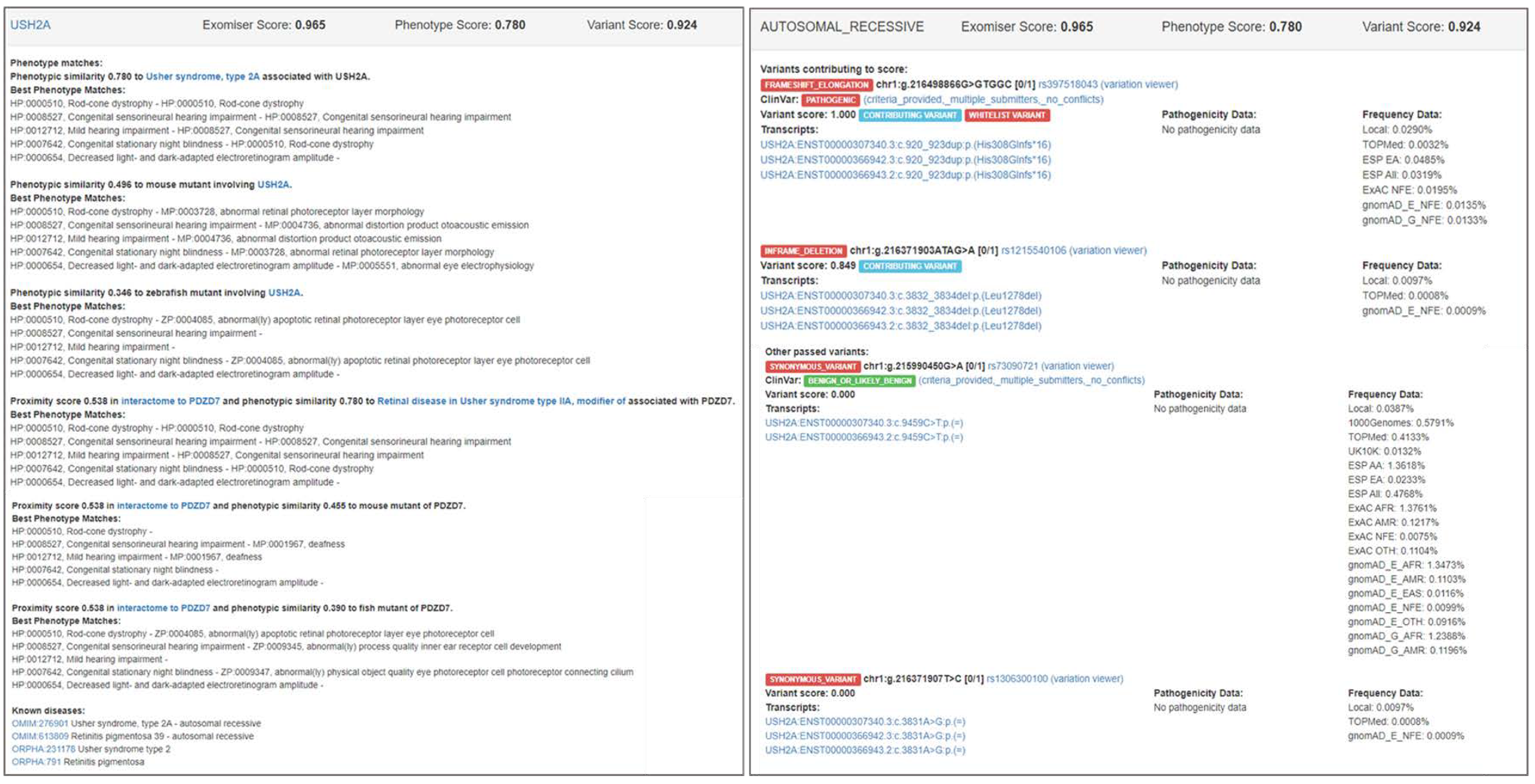
Task: Open OMIM:276901 known disease link
Action: [40, 723]
